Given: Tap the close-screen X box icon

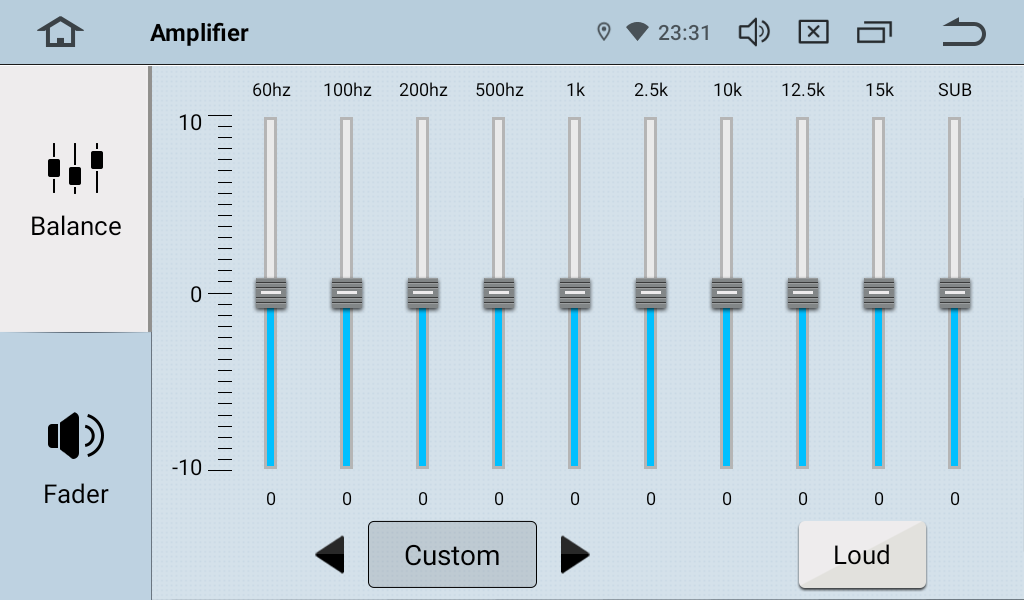Looking at the screenshot, I should (813, 33).
